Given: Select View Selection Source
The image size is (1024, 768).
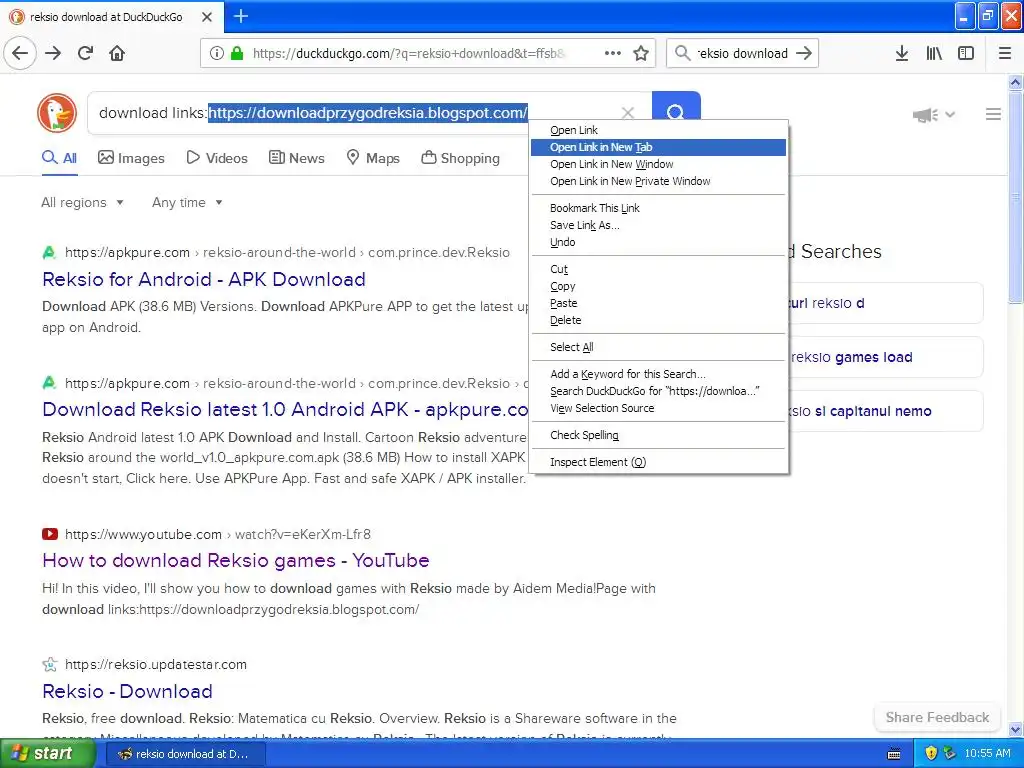Looking at the screenshot, I should [658, 408].
